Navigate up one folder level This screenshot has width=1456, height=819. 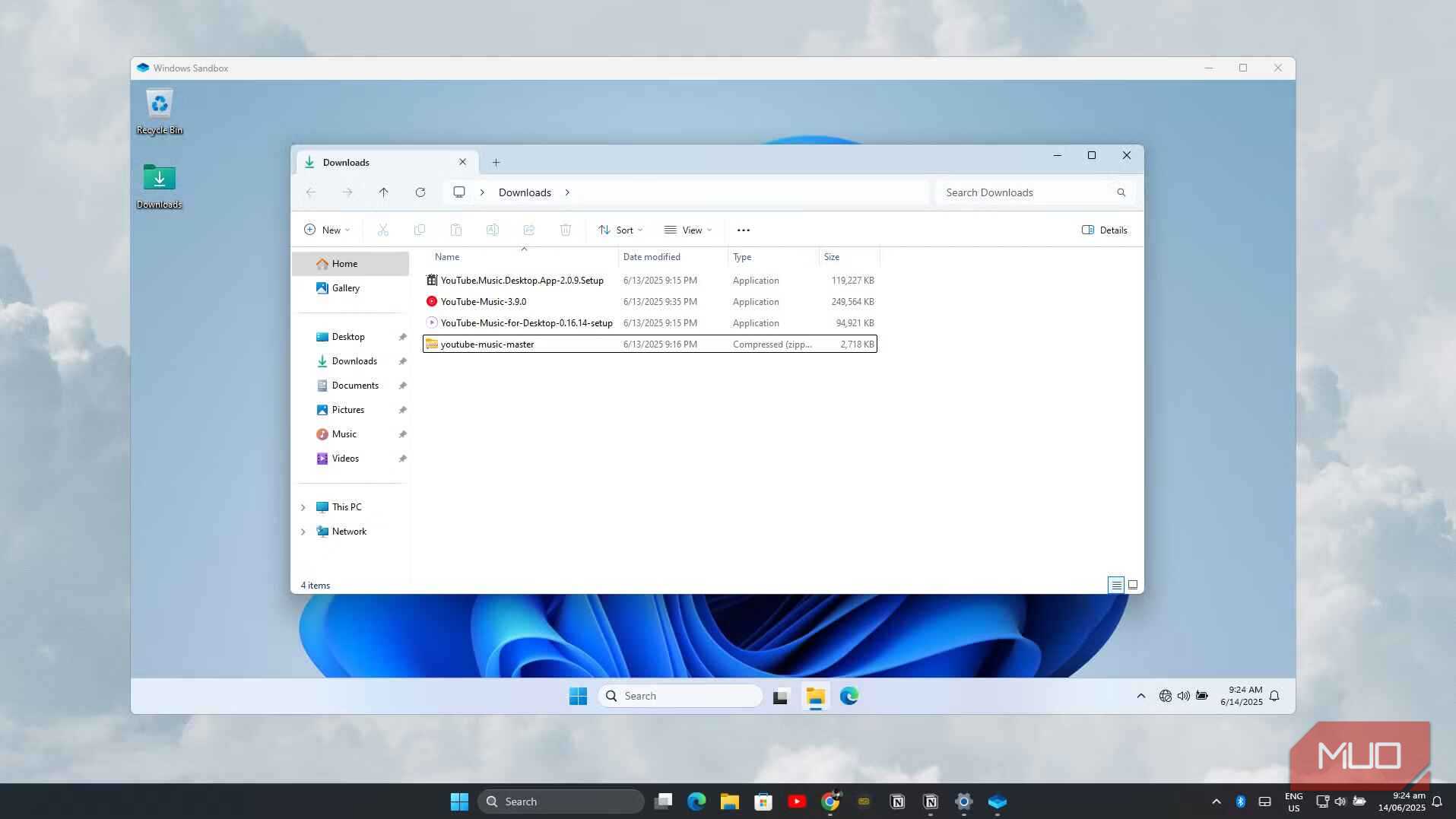[x=383, y=192]
